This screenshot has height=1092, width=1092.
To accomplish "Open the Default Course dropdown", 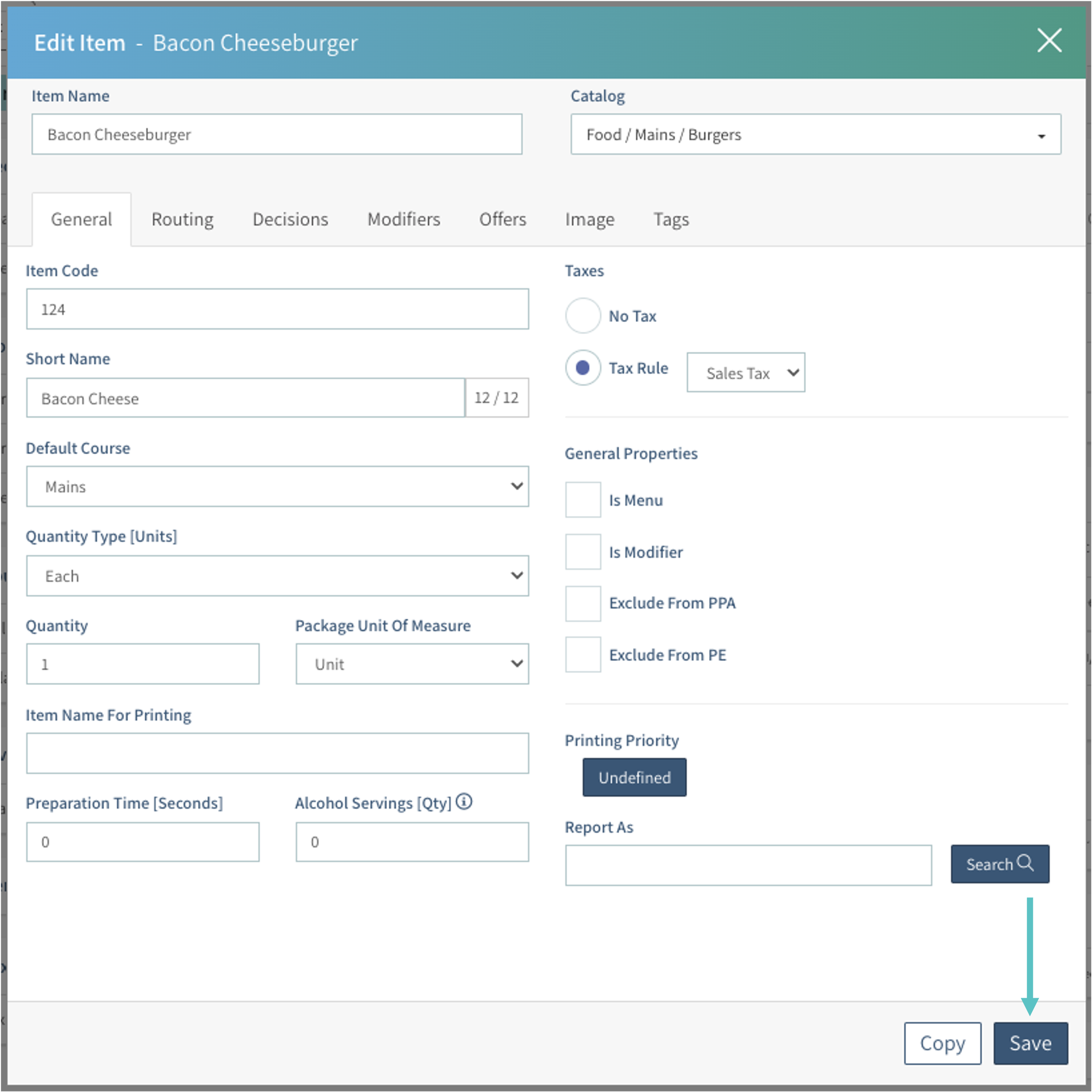I will (x=277, y=487).
